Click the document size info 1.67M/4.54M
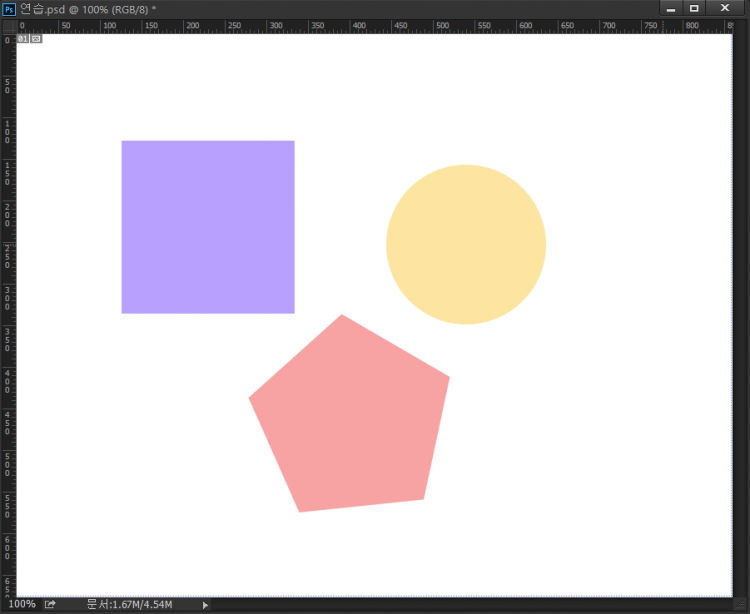The image size is (750, 614). coord(130,604)
